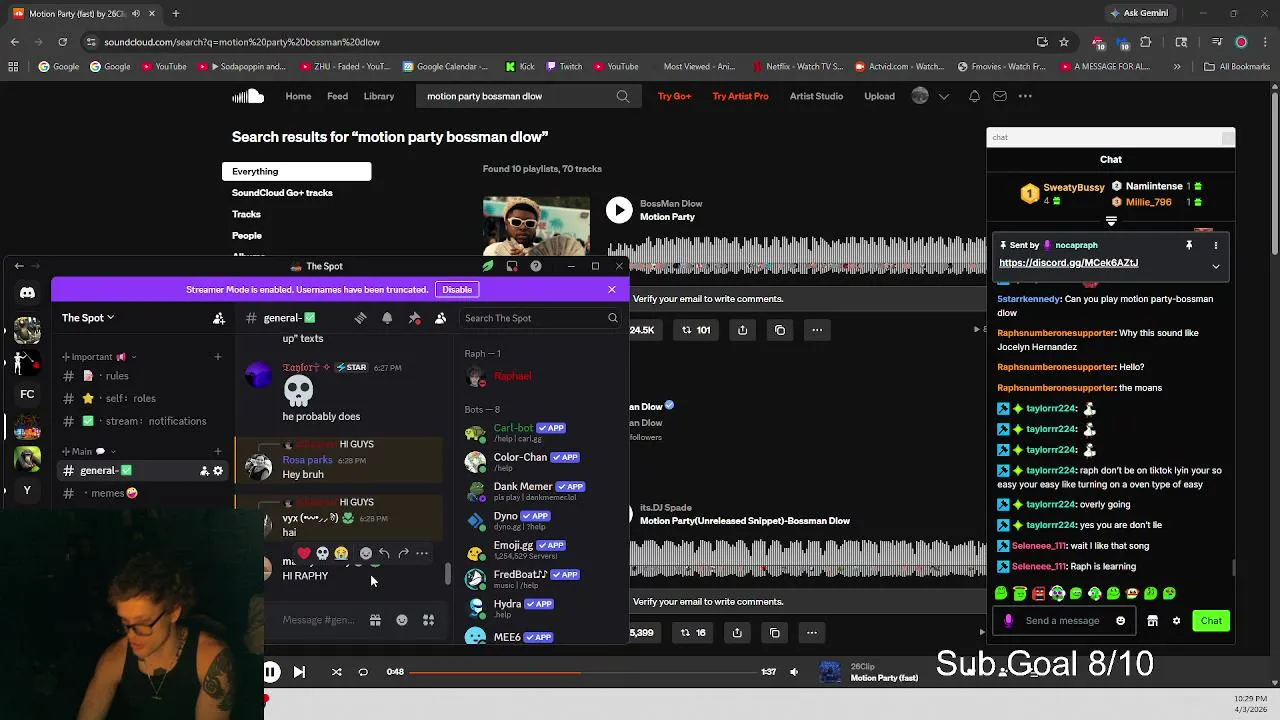Filter search results by Tracks

pos(246,214)
